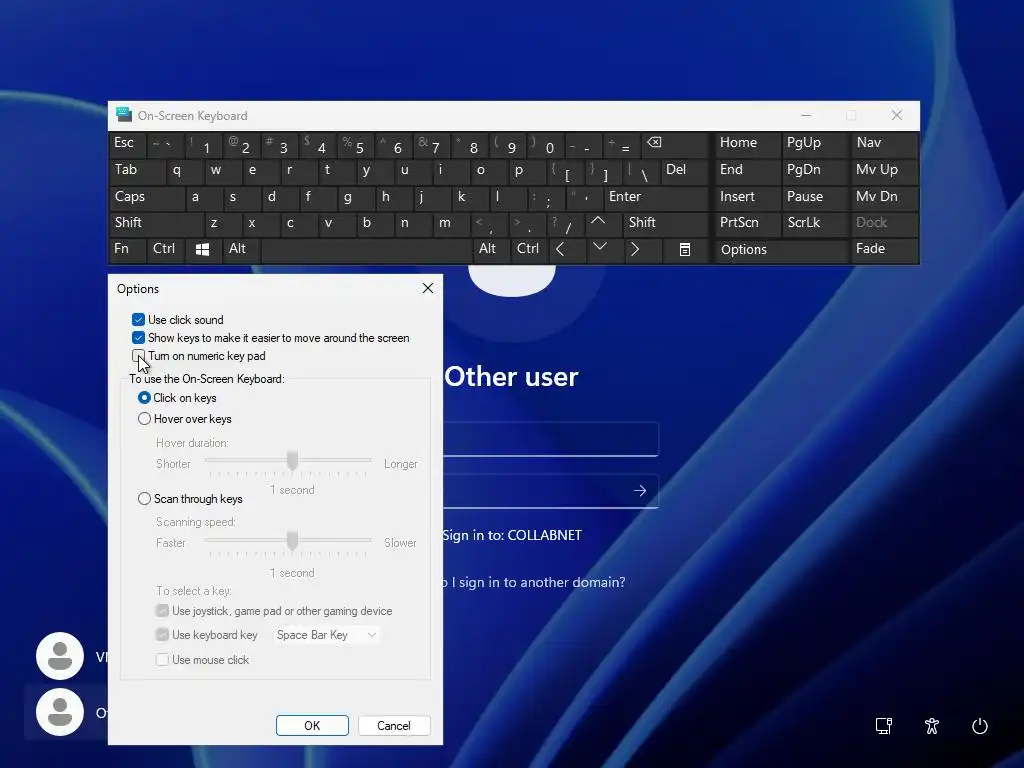The height and width of the screenshot is (768, 1024).
Task: Click OK in Options dialog
Action: 312,726
